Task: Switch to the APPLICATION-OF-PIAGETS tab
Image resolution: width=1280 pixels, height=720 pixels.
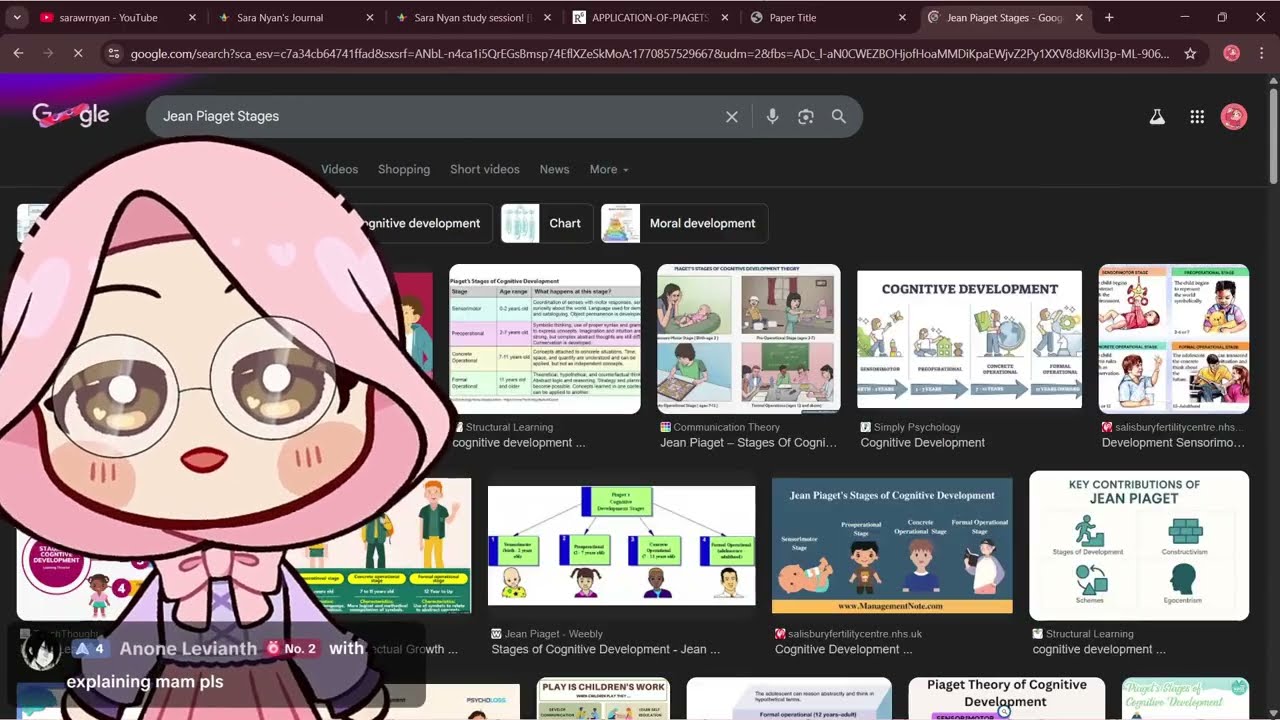Action: [650, 18]
